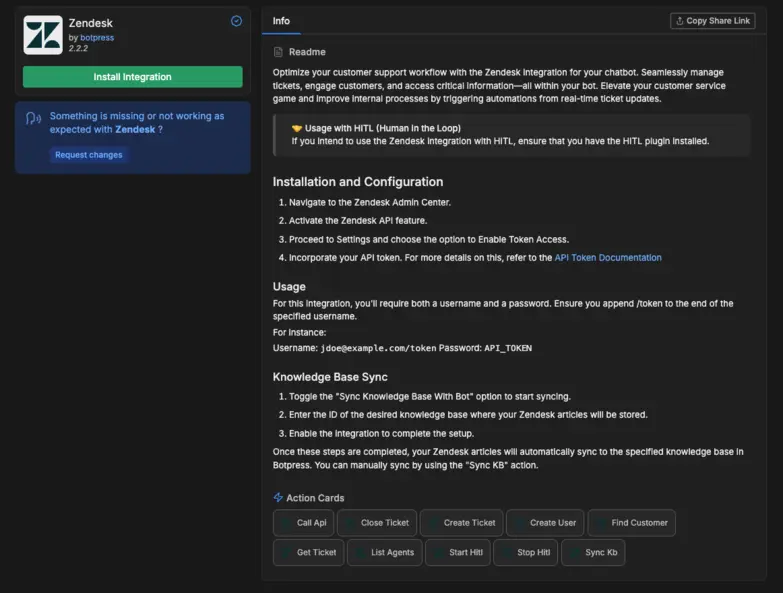Click the share icon in Copy Share Link
Viewport: 783px width, 593px height.
[680, 21]
